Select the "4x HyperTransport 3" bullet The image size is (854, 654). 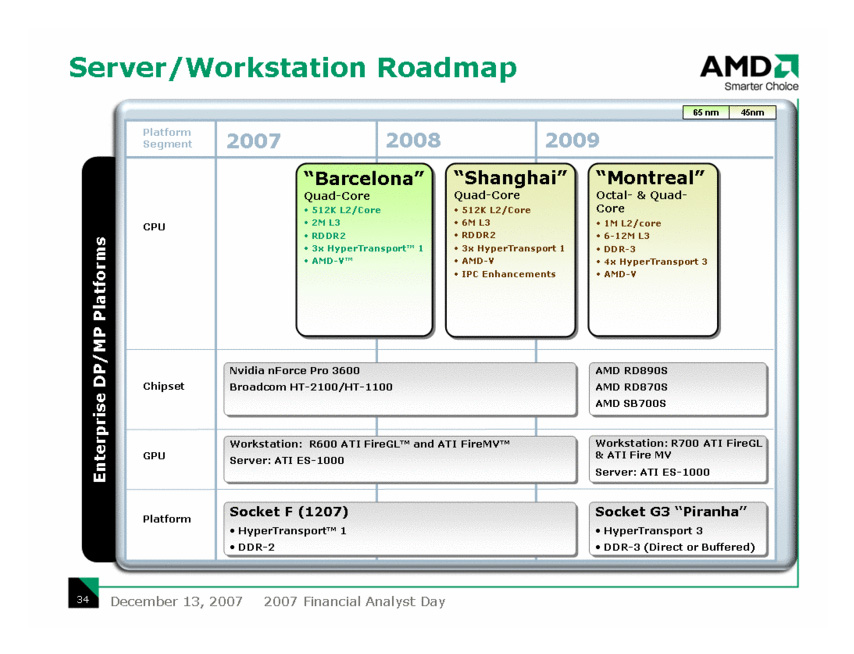coord(655,261)
